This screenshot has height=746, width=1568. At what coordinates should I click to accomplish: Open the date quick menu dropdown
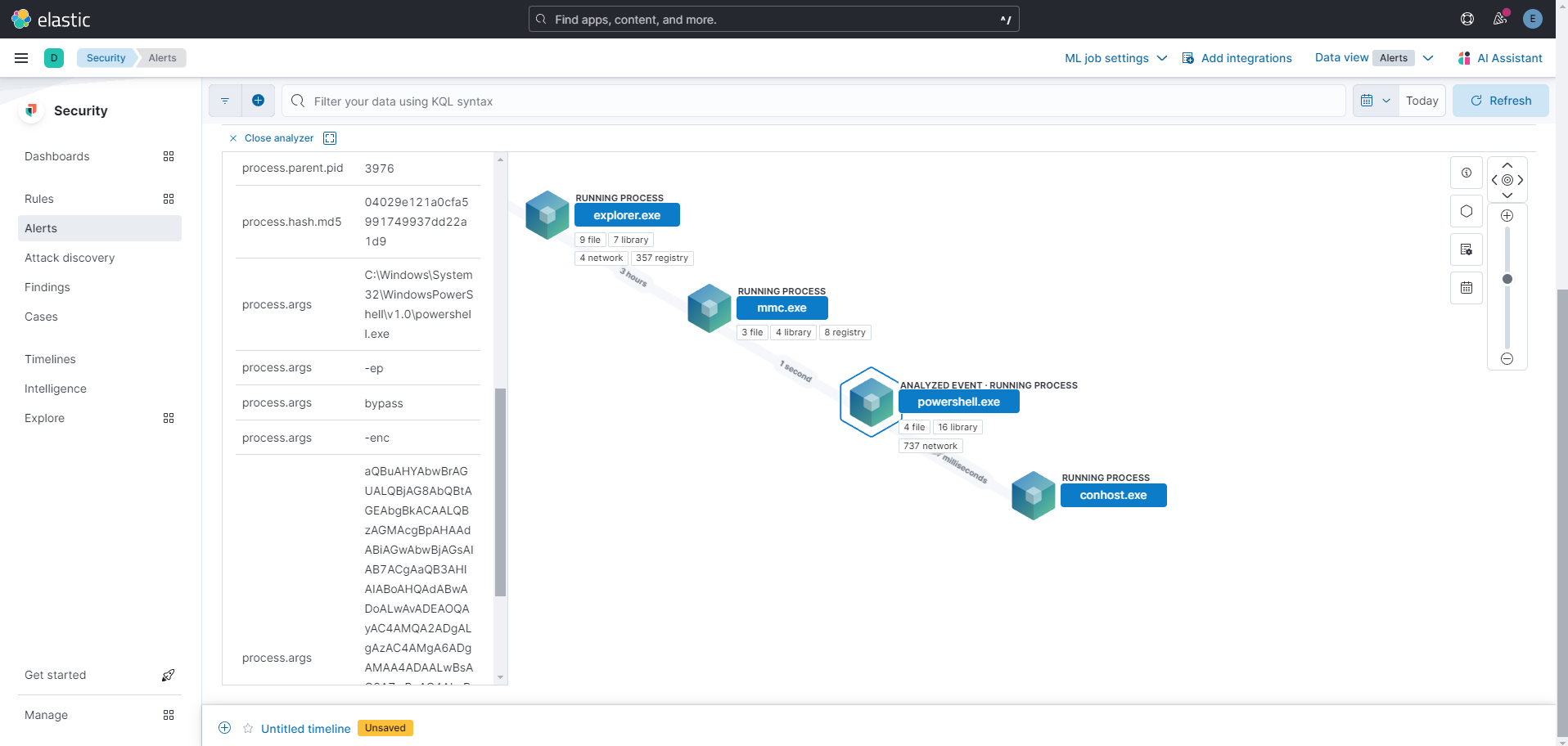[1375, 101]
